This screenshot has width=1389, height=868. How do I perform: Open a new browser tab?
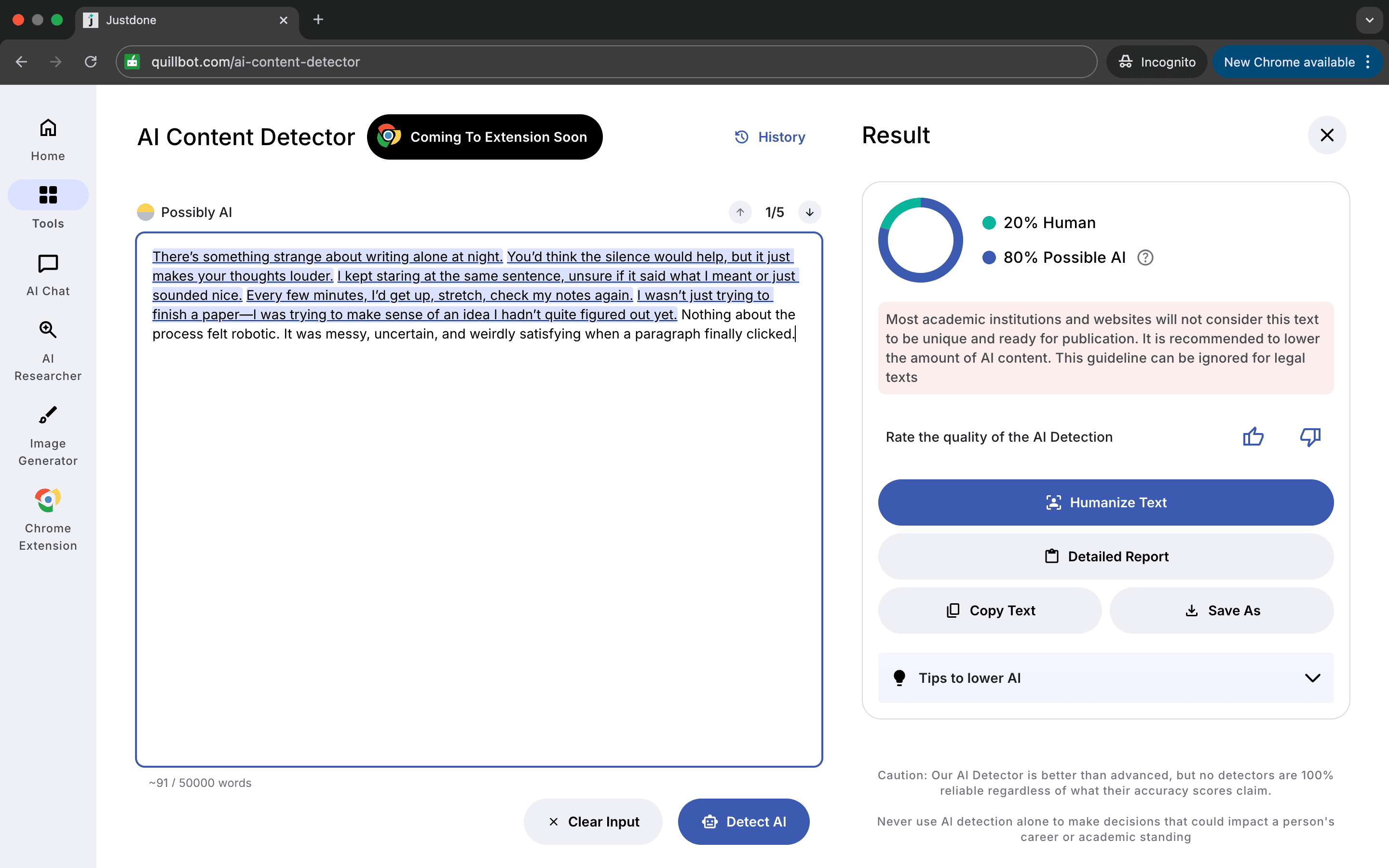(x=318, y=20)
